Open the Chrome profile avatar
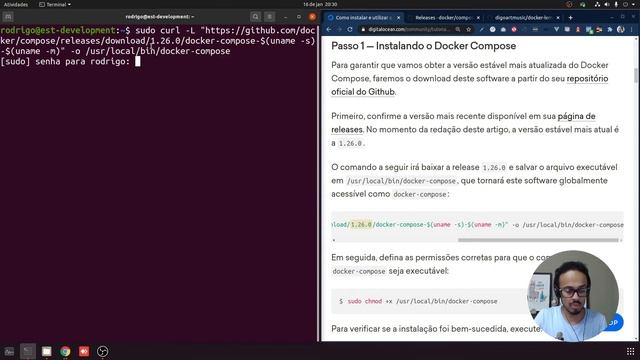This screenshot has width=640, height=360. [620, 29]
